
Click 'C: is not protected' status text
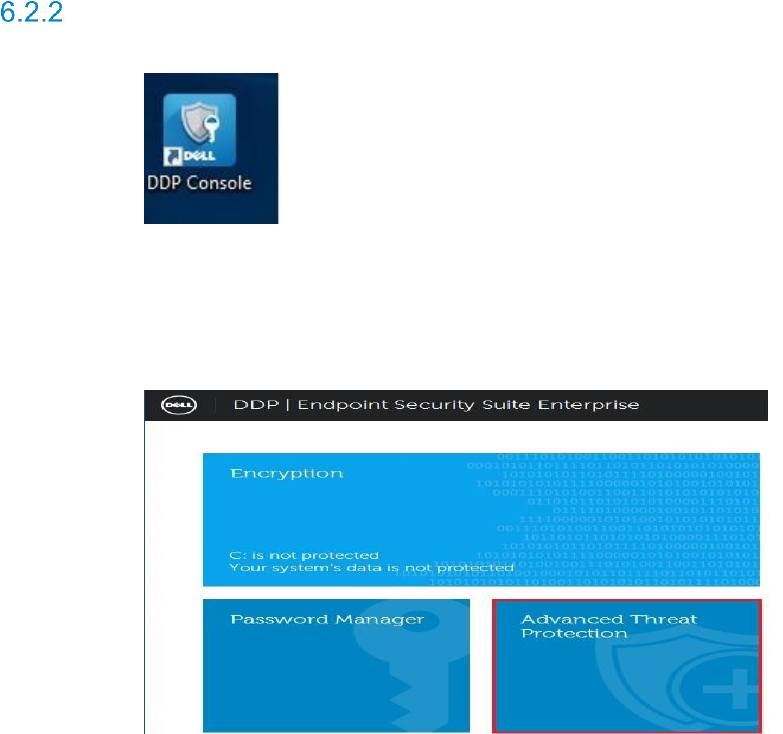click(304, 555)
